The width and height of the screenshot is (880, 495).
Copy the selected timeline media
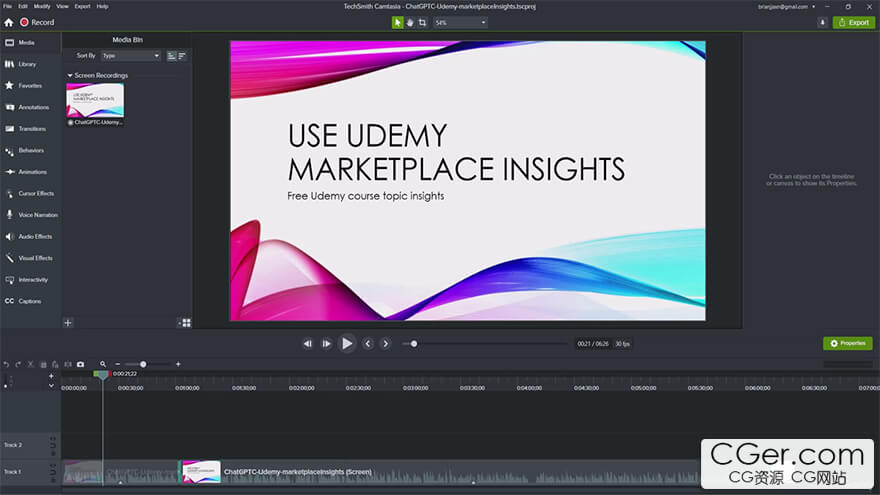pyautogui.click(x=43, y=364)
